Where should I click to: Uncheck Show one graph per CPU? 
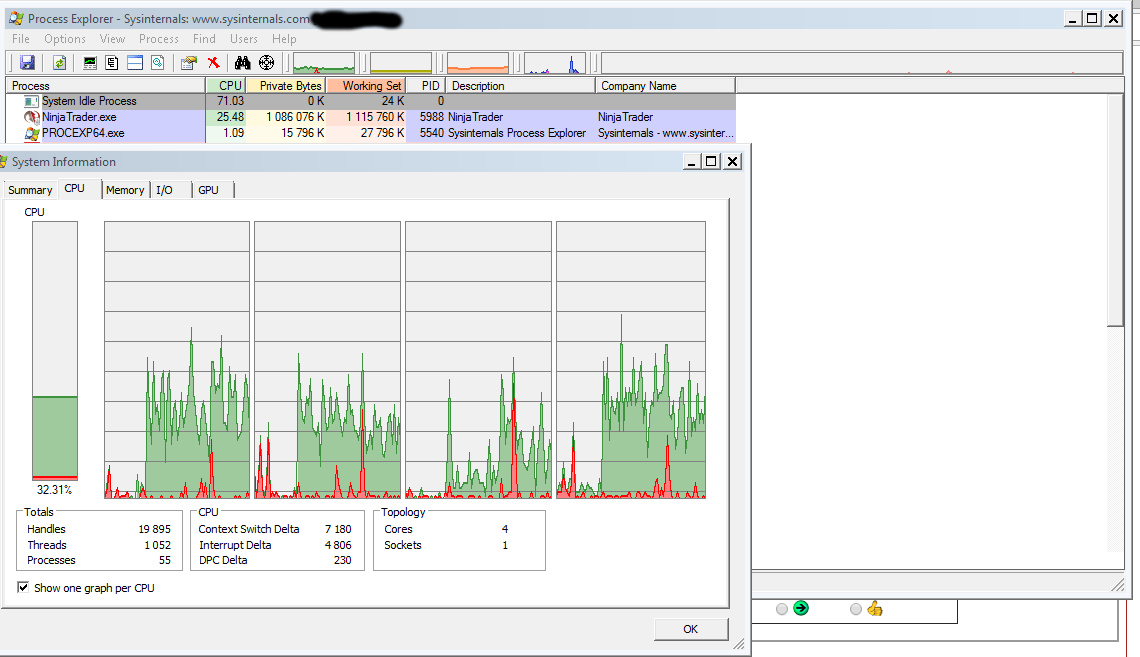point(23,587)
